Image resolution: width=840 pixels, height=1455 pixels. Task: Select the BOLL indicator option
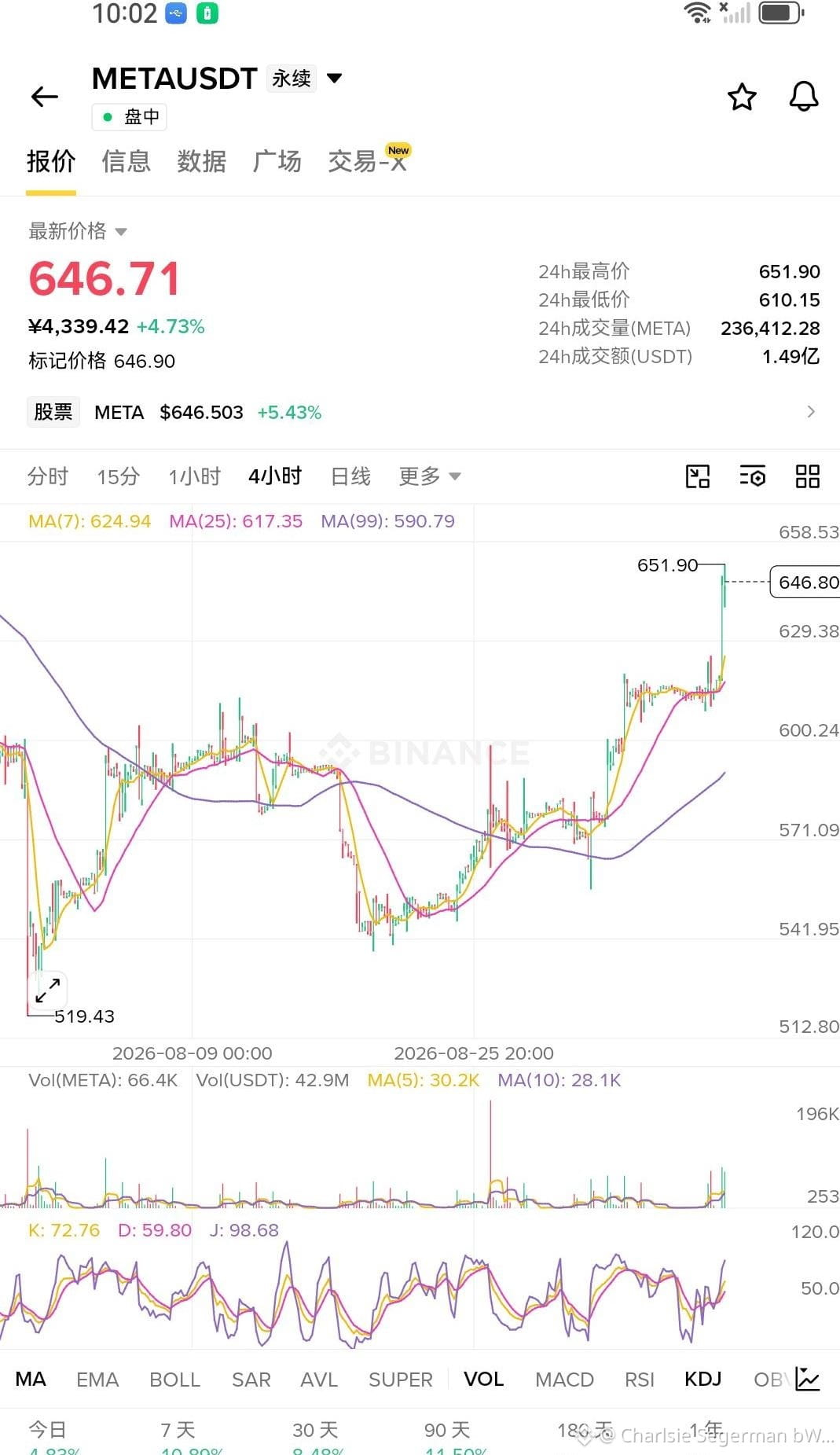point(174,1380)
